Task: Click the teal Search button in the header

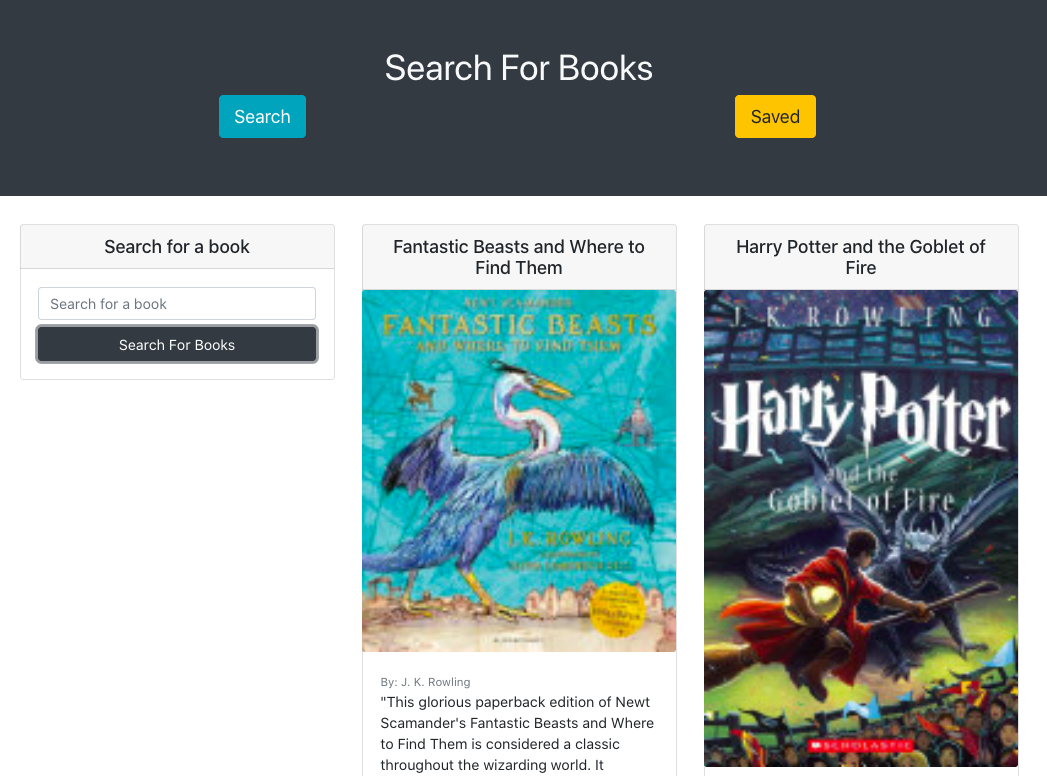Action: (x=262, y=116)
